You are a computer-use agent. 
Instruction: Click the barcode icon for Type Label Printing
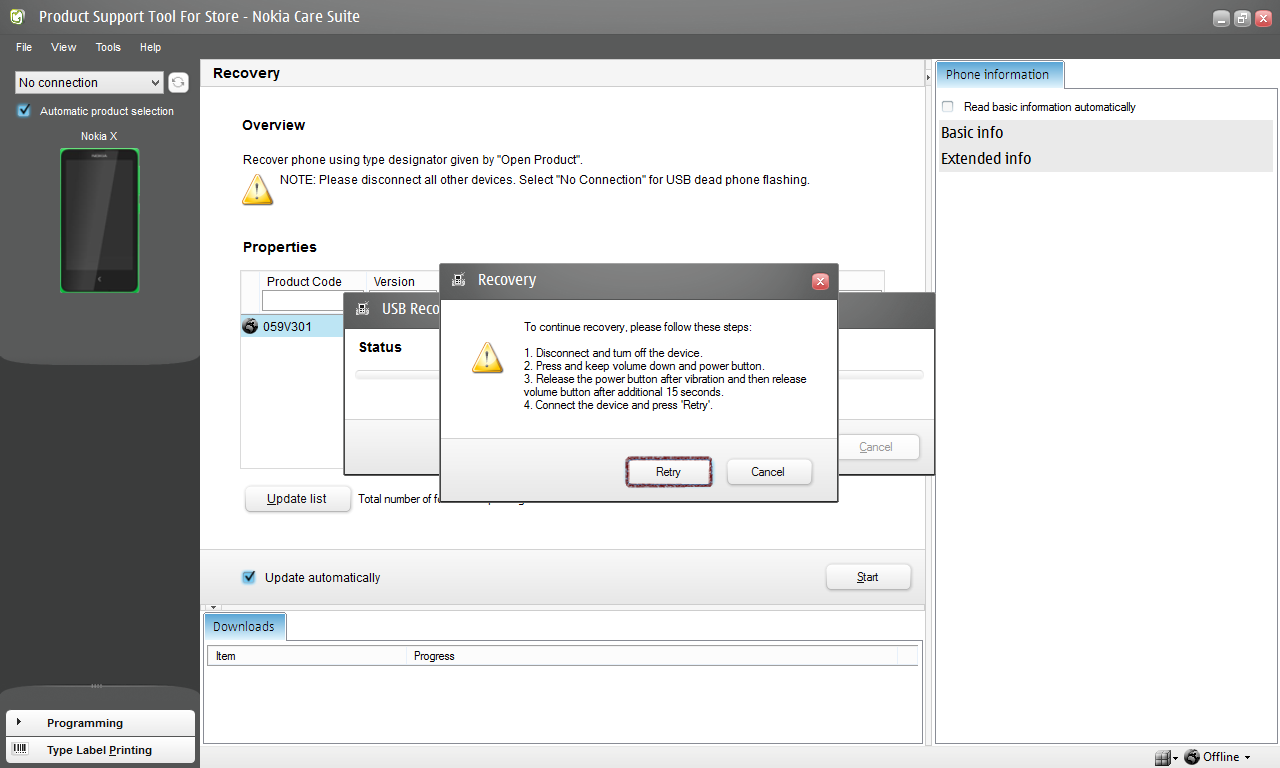[20, 749]
